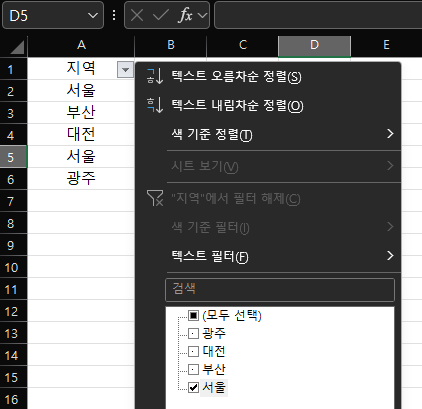The height and width of the screenshot is (409, 422).
Task: Select column A header
Action: point(81,45)
